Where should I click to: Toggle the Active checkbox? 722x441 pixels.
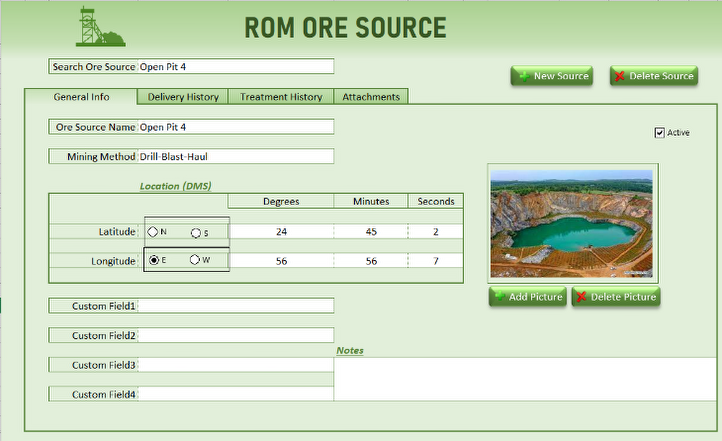click(x=659, y=133)
